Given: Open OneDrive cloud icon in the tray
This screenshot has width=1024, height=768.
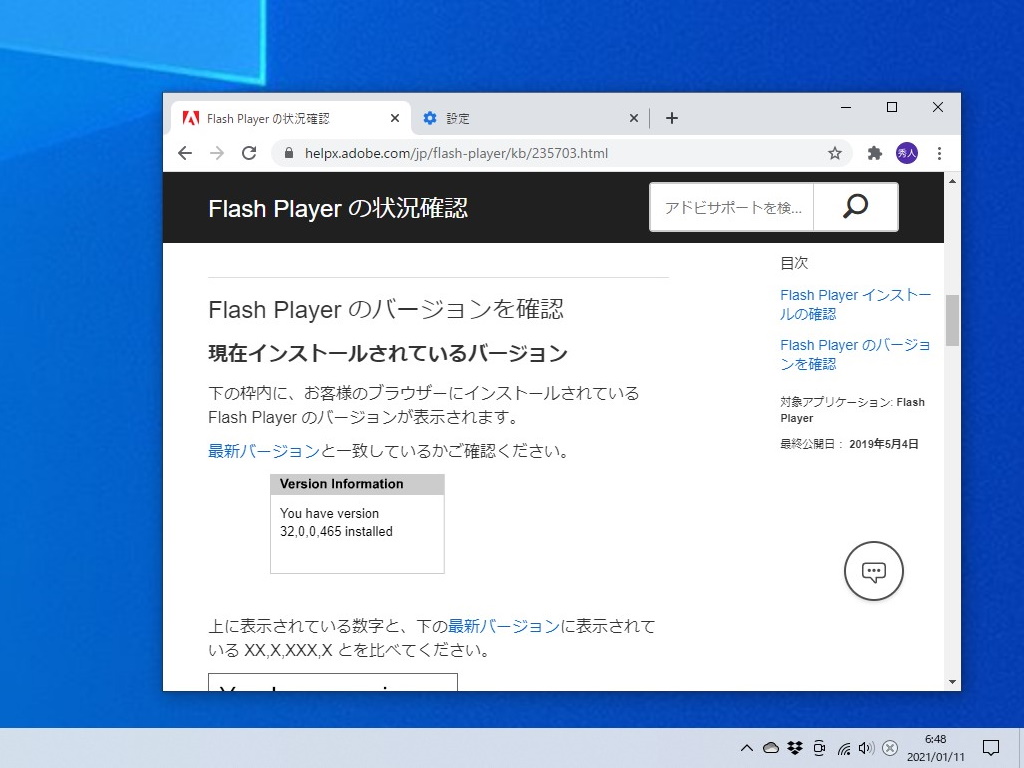Looking at the screenshot, I should point(770,747).
